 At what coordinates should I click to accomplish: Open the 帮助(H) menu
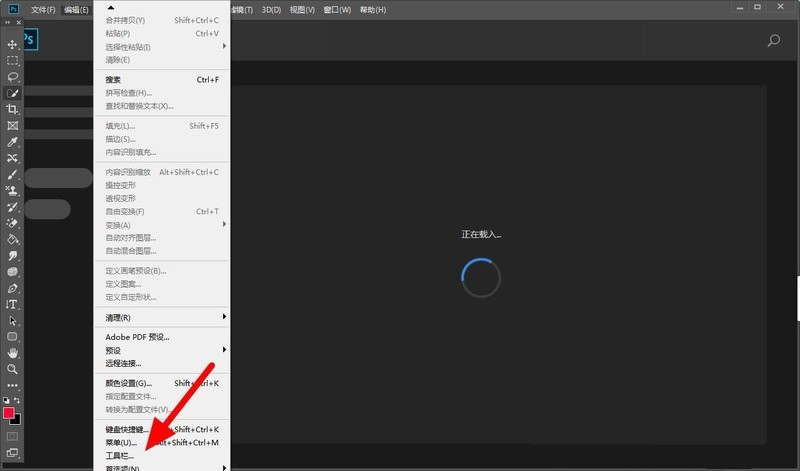point(373,10)
